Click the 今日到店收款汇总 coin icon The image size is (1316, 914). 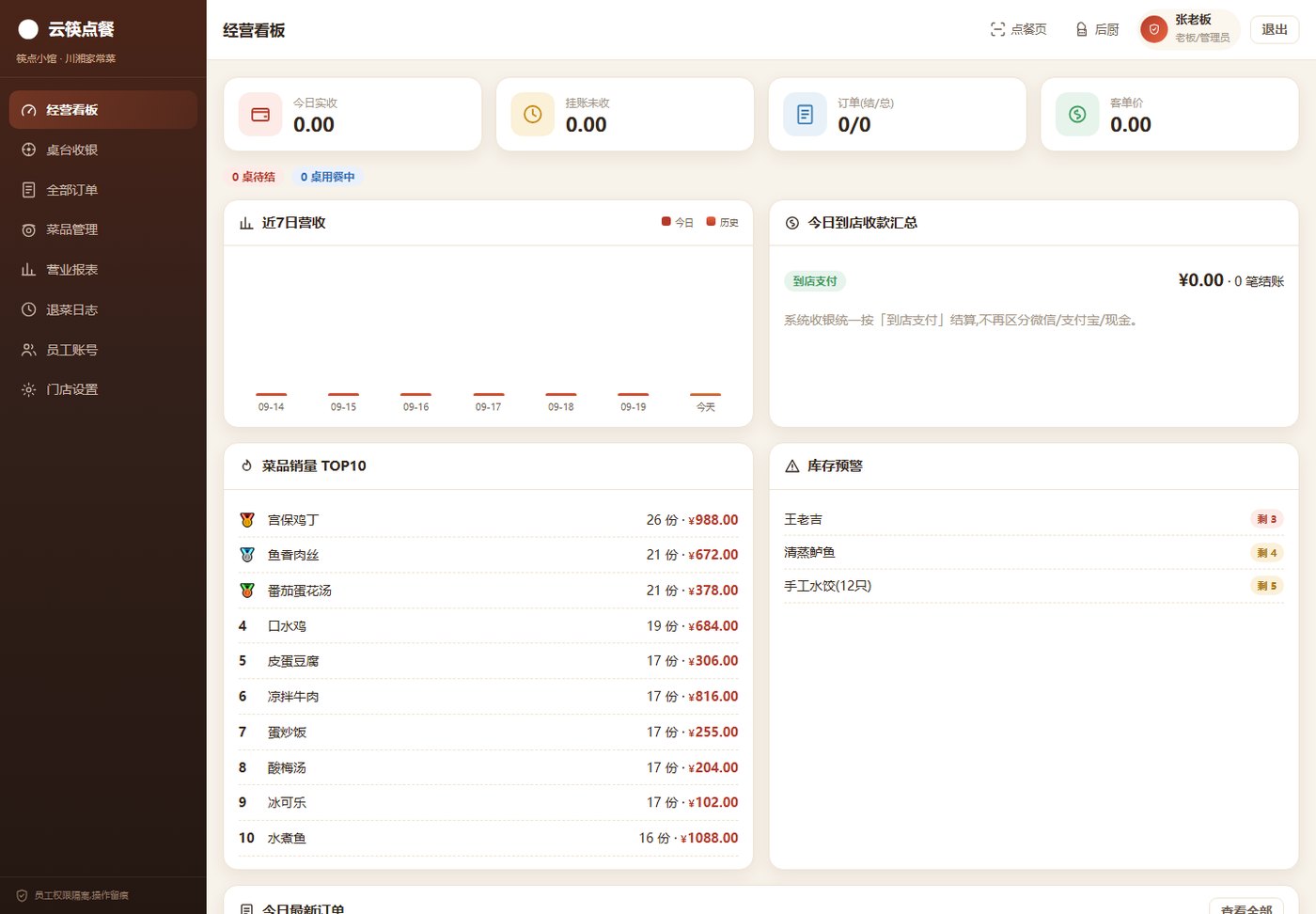(792, 223)
